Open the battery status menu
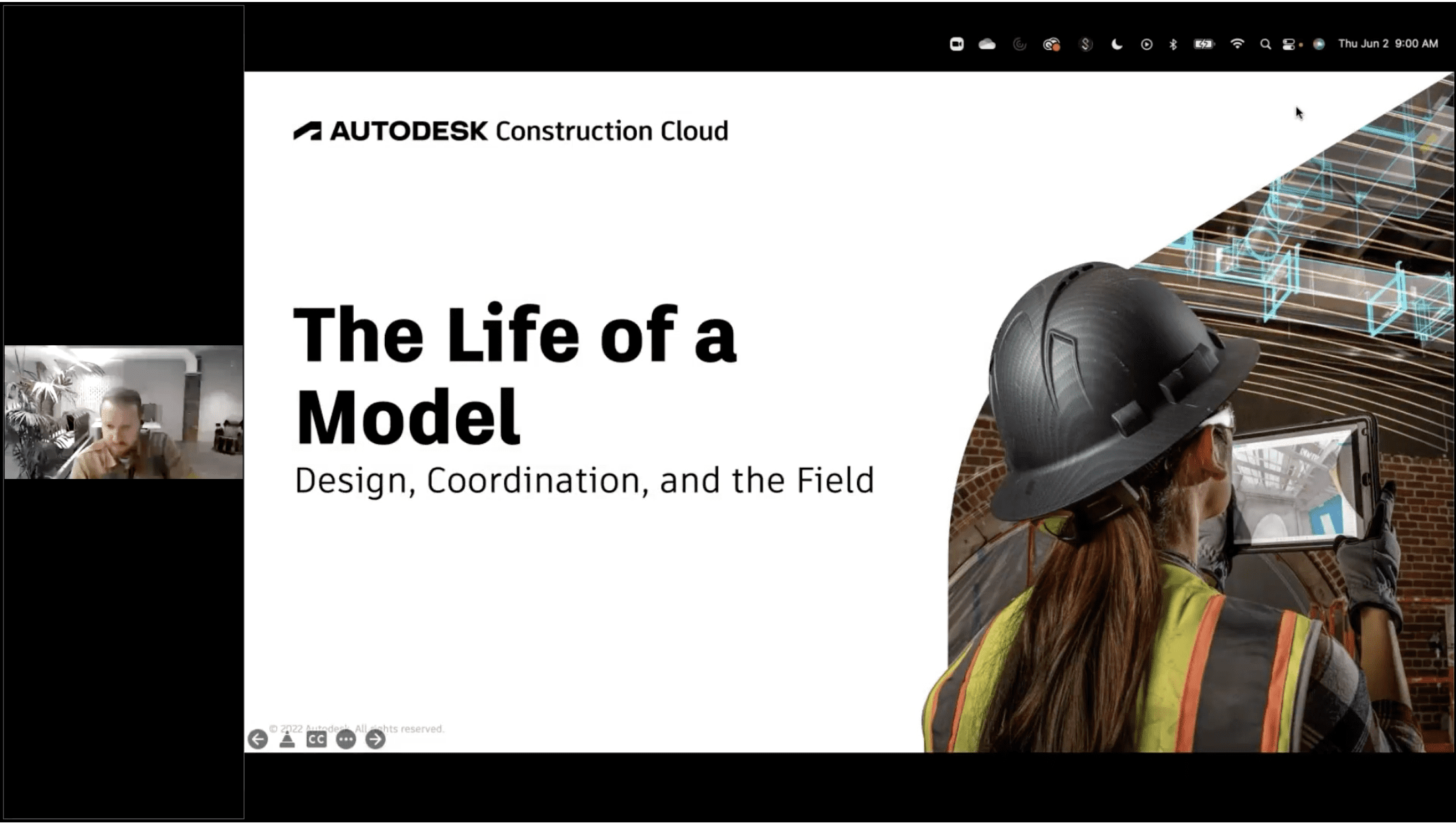 tap(1203, 44)
